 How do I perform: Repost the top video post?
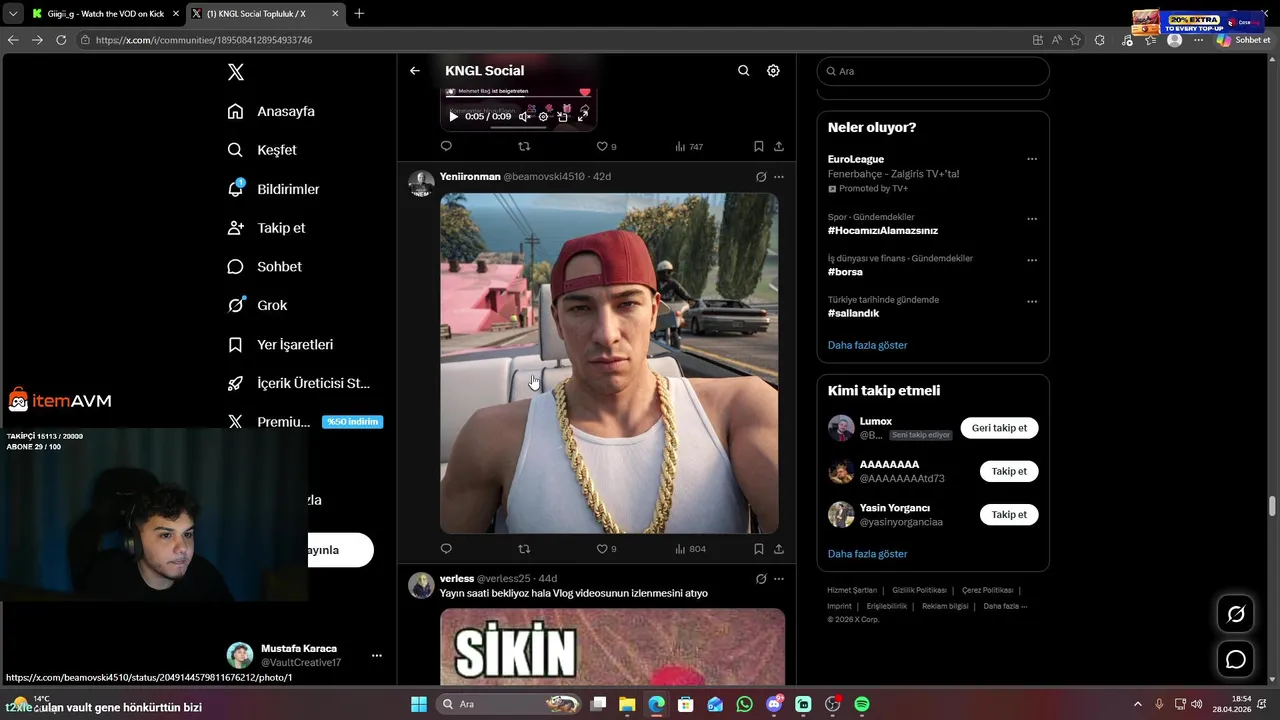pyautogui.click(x=524, y=146)
